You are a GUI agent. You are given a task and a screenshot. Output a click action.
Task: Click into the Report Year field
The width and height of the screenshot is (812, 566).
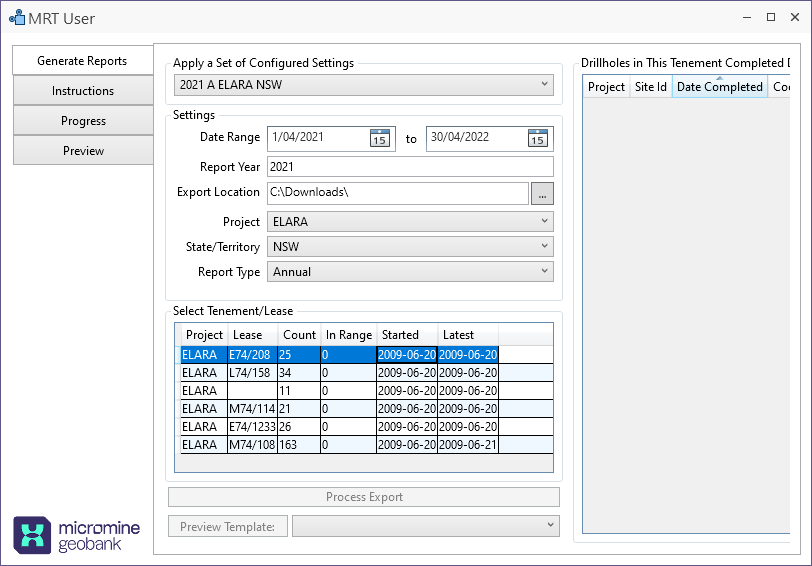pyautogui.click(x=410, y=167)
